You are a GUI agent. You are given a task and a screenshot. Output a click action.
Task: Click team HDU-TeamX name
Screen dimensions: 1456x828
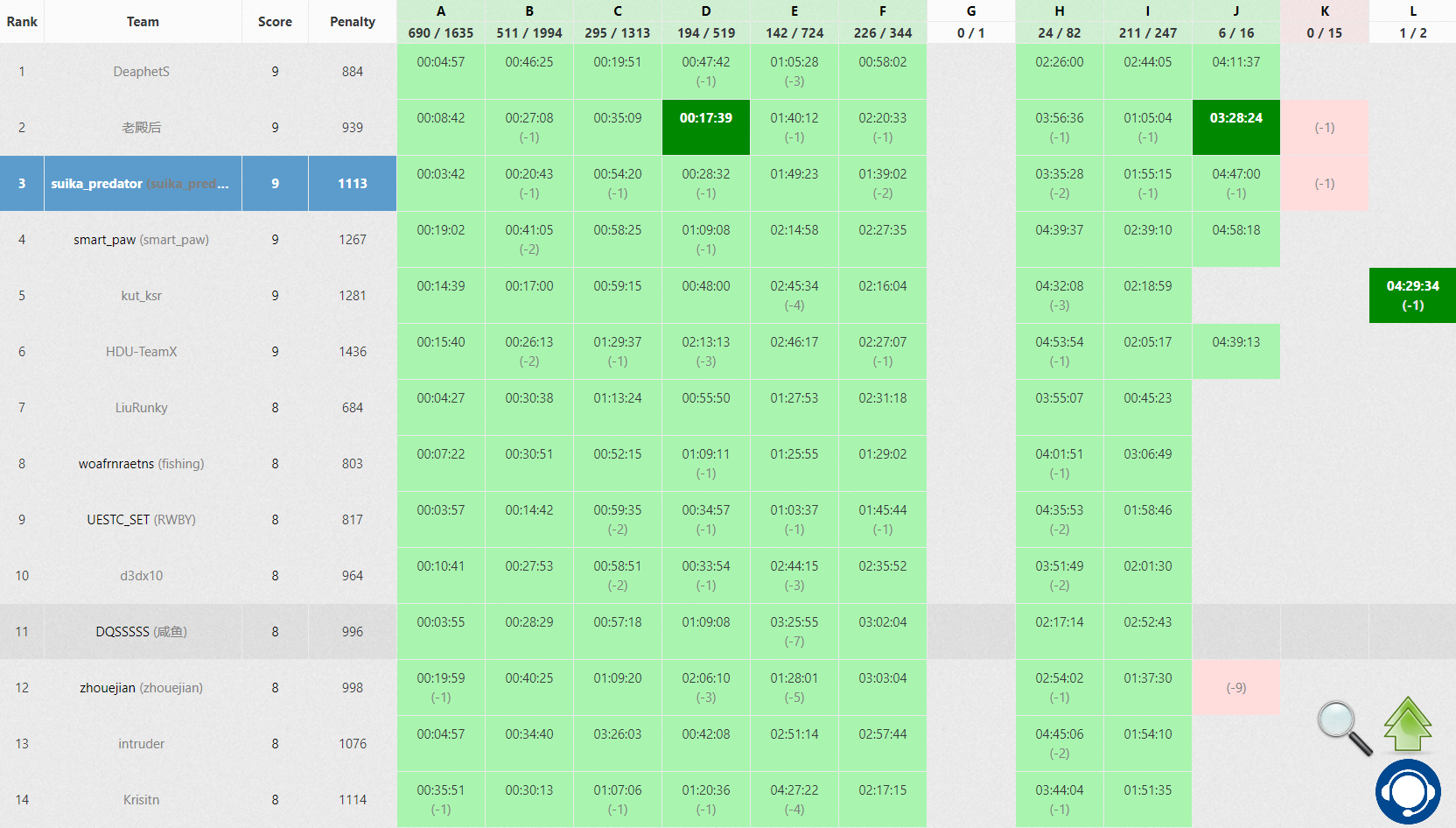141,352
